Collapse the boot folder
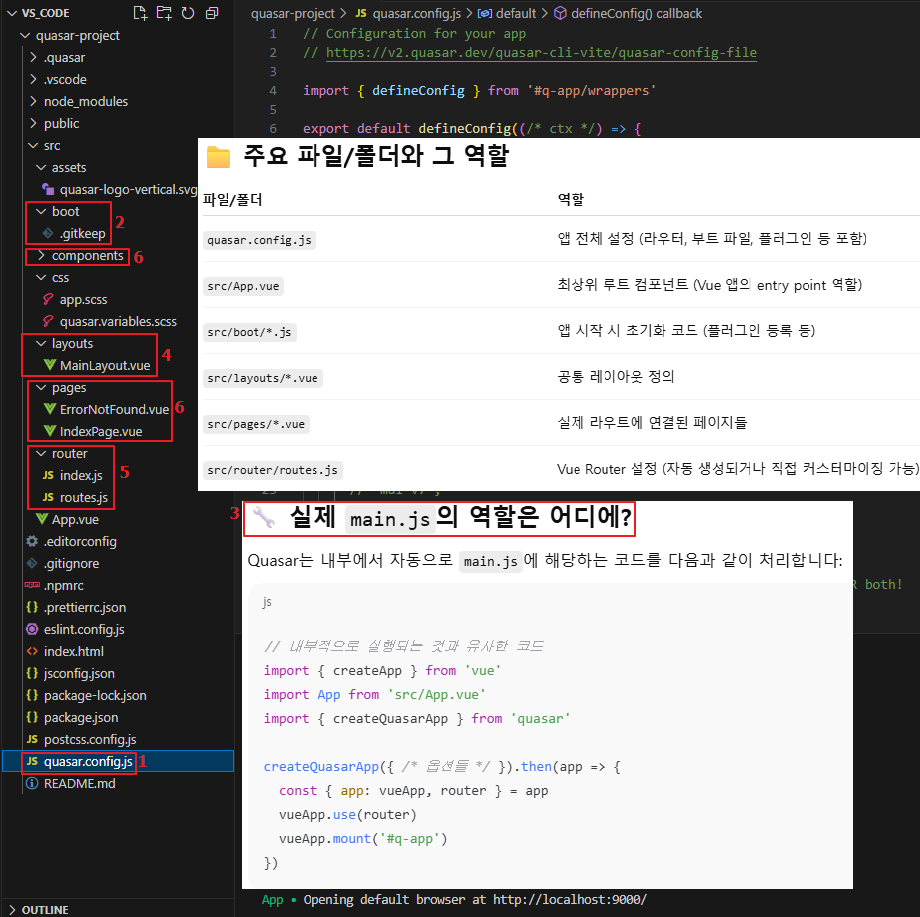920x917 pixels. click(41, 211)
